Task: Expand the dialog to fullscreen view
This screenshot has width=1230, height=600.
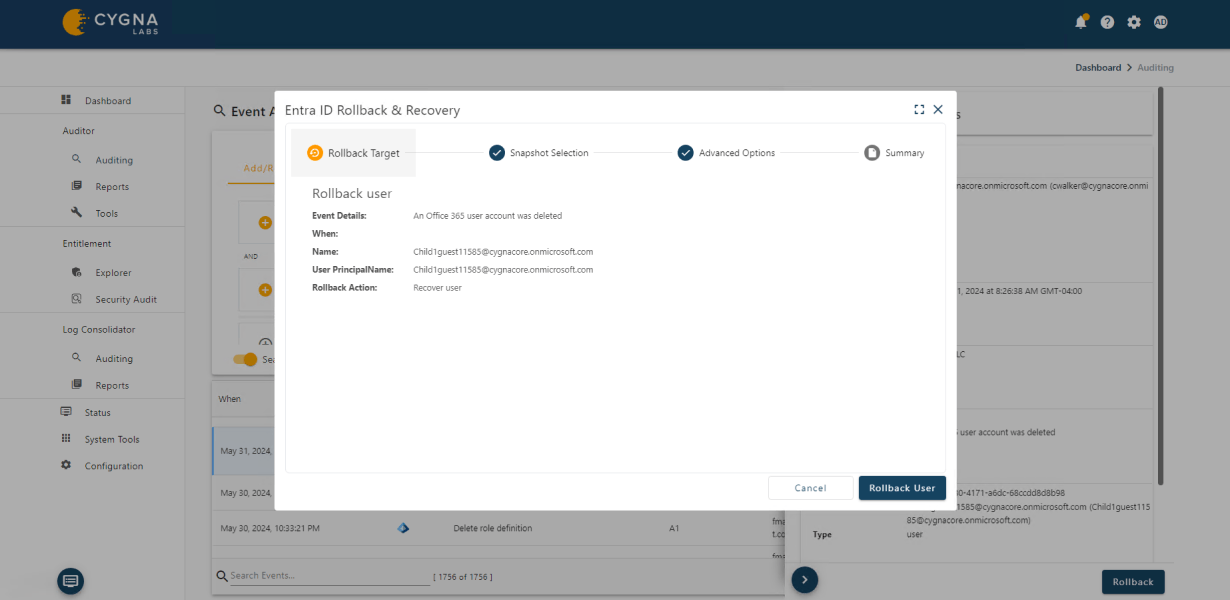Action: [x=919, y=109]
